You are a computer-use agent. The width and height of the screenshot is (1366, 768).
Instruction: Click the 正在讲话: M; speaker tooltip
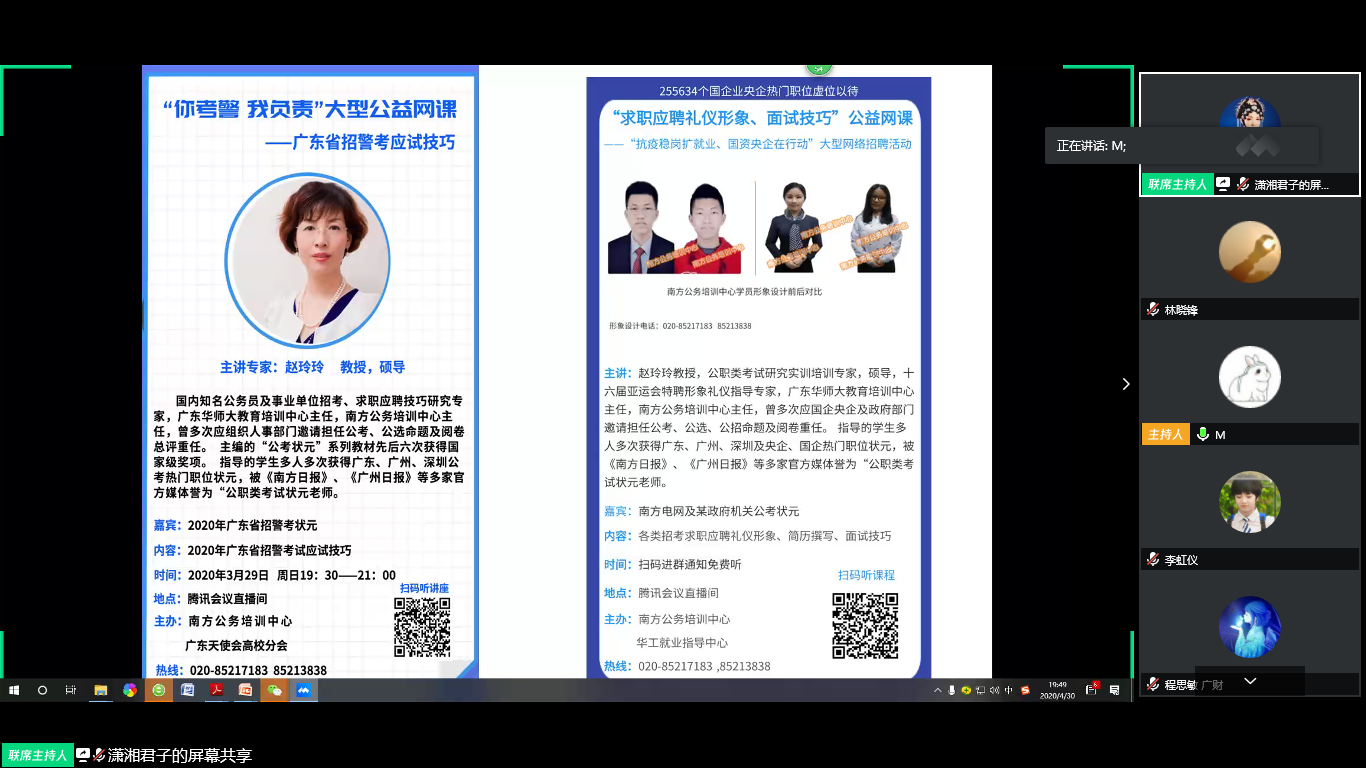pyautogui.click(x=1182, y=146)
